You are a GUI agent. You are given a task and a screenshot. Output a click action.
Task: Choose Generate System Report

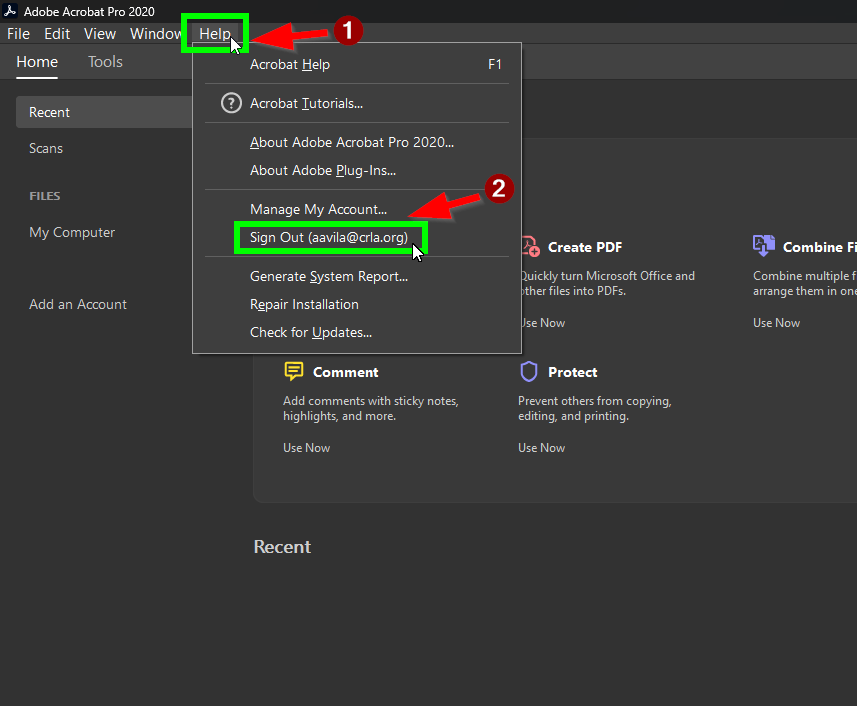click(357, 276)
